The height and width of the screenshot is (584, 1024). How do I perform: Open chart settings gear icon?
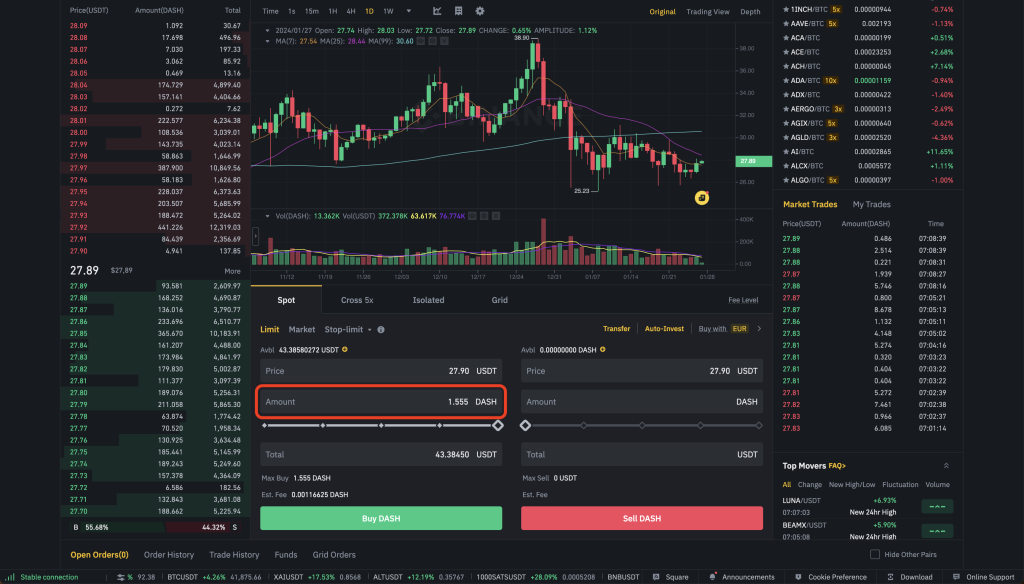(x=480, y=11)
